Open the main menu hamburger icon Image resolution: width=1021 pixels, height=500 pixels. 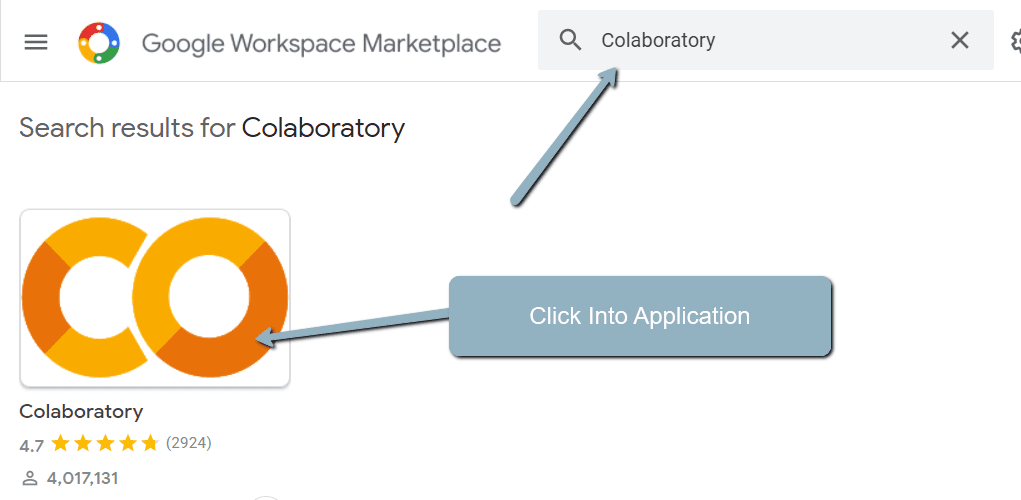pyautogui.click(x=36, y=42)
